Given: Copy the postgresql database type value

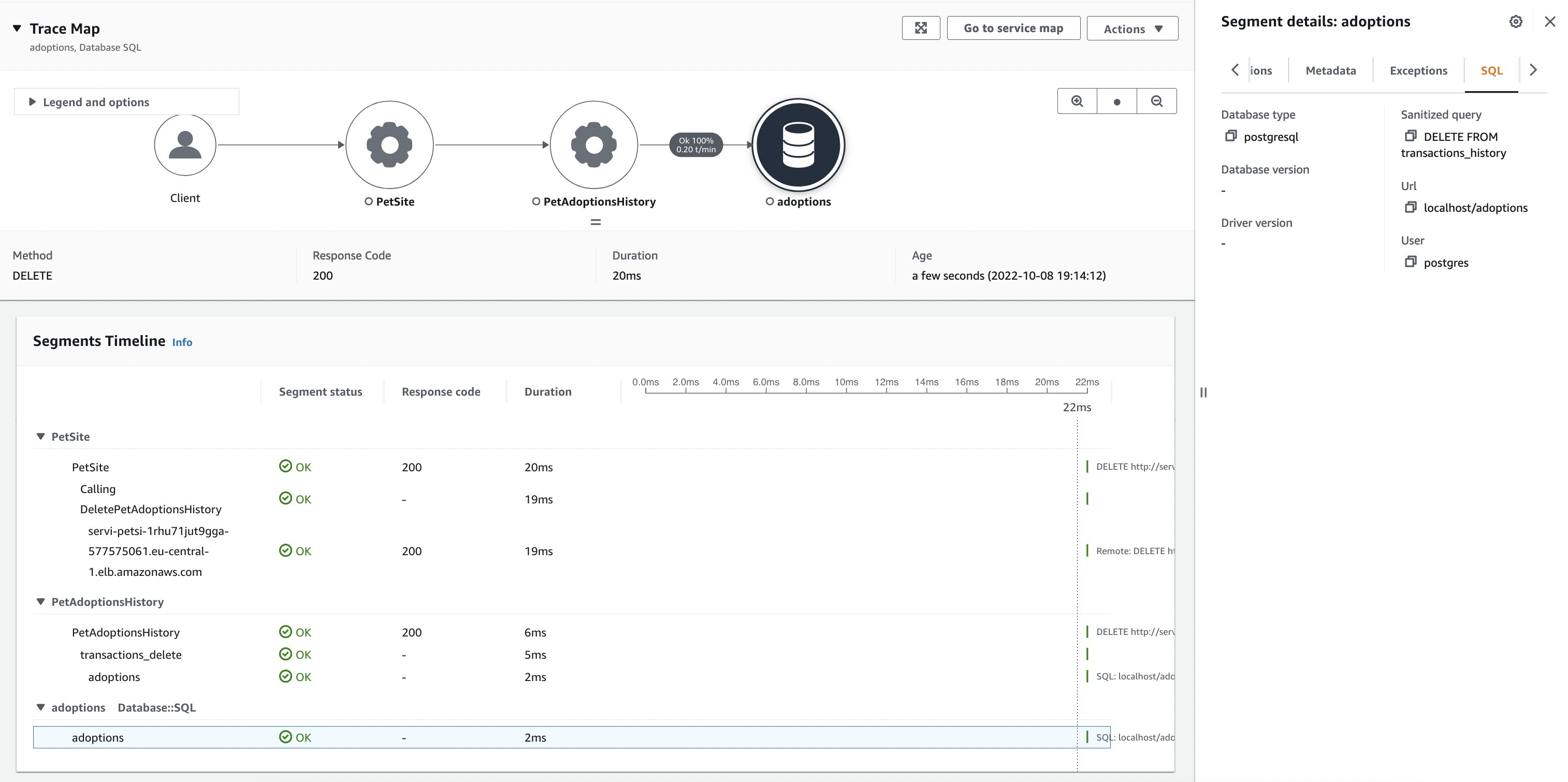Looking at the screenshot, I should 1231,136.
